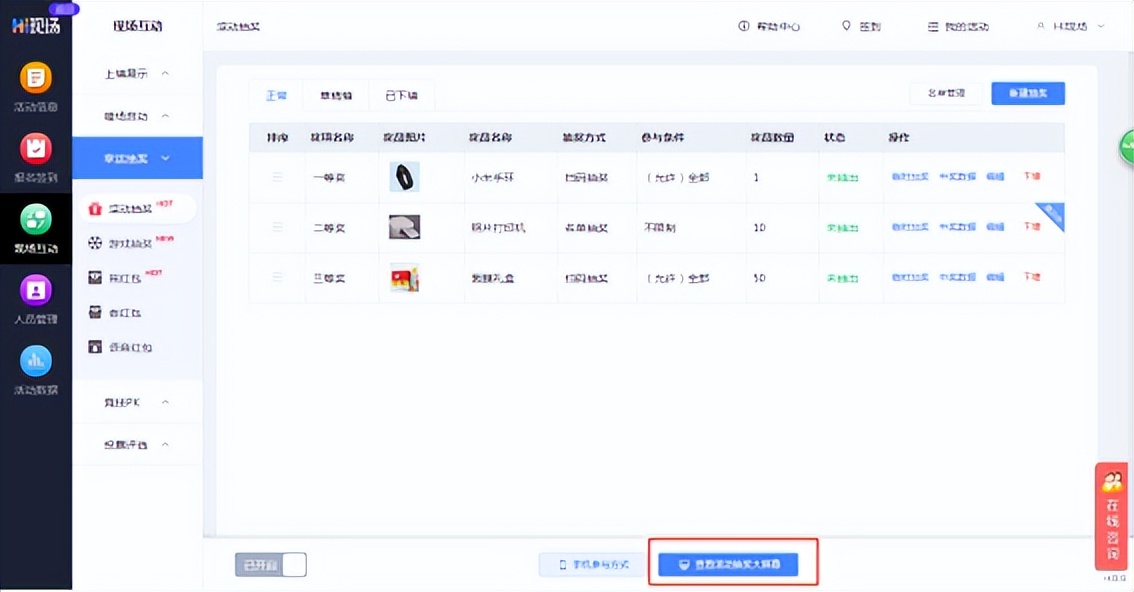Click the 小米手环 prize thumbnail
Image resolution: width=1134 pixels, height=592 pixels.
(402, 177)
